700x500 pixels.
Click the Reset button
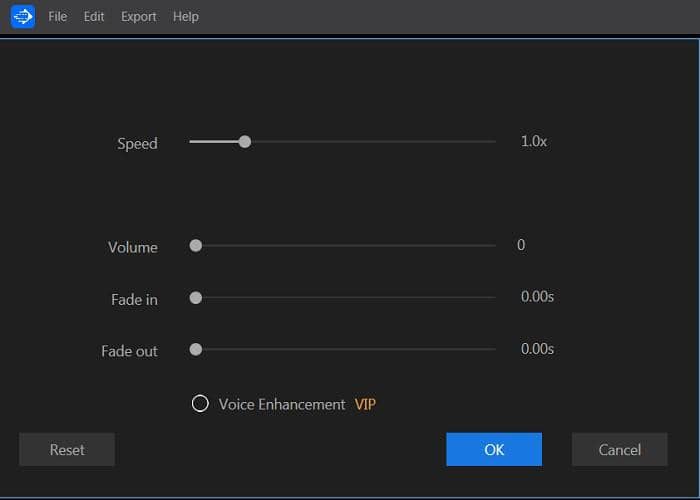click(x=67, y=450)
